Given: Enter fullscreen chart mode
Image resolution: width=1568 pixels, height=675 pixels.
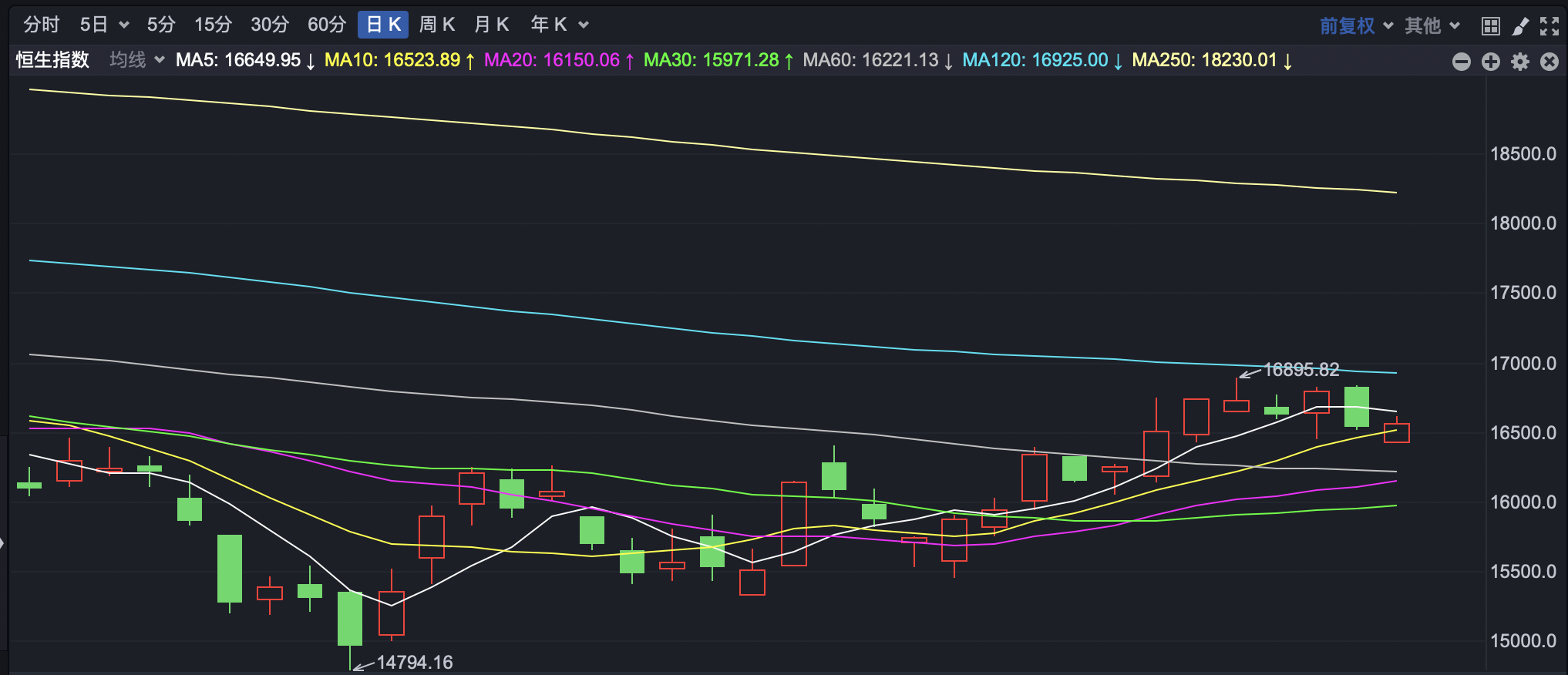Looking at the screenshot, I should coord(1549,26).
